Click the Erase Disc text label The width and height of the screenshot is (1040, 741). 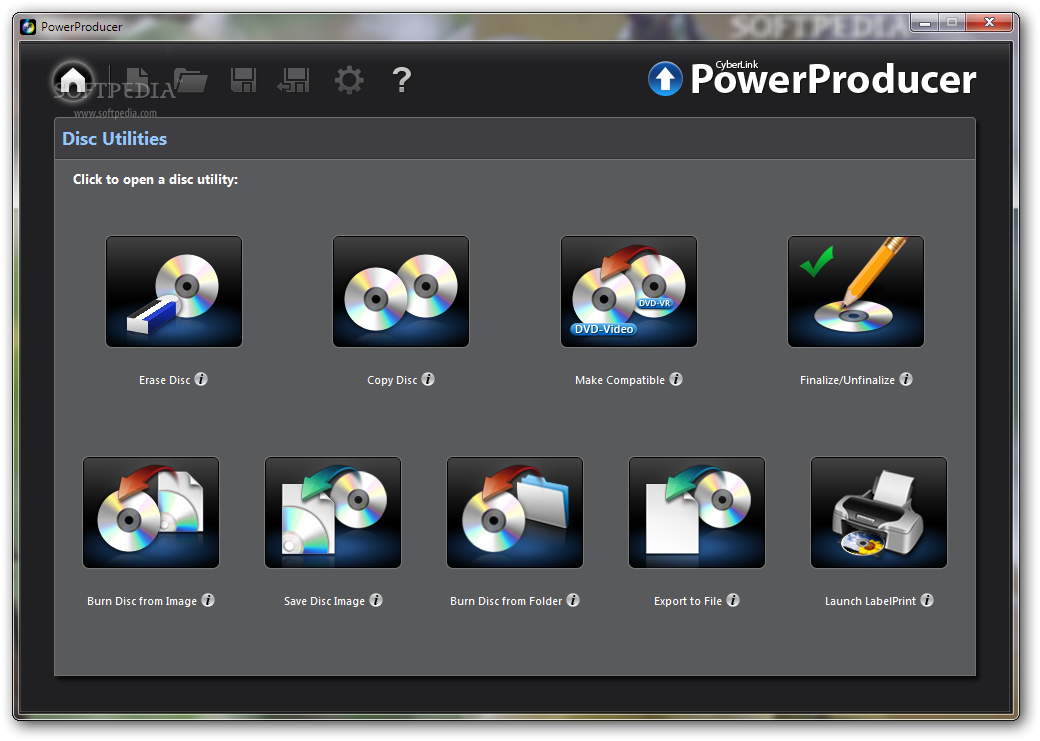(x=164, y=380)
